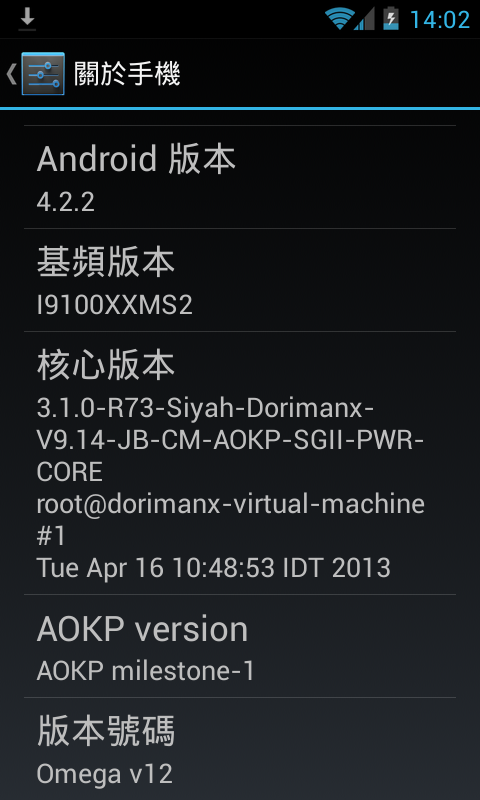This screenshot has width=480, height=800.
Task: Tap the back chevron beside Settings icon
Action: tap(11, 74)
